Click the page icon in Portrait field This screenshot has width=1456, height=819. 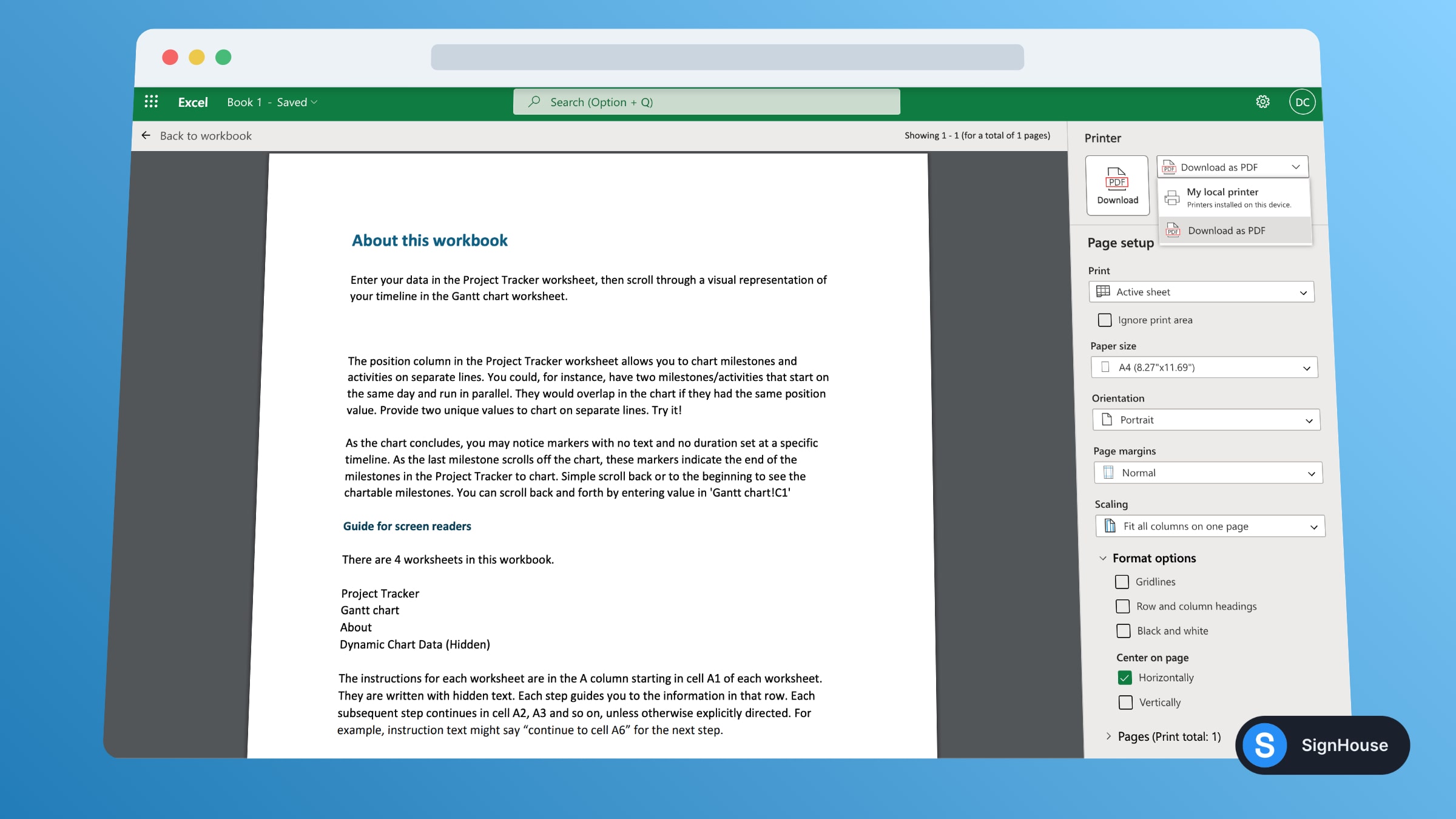click(1107, 420)
